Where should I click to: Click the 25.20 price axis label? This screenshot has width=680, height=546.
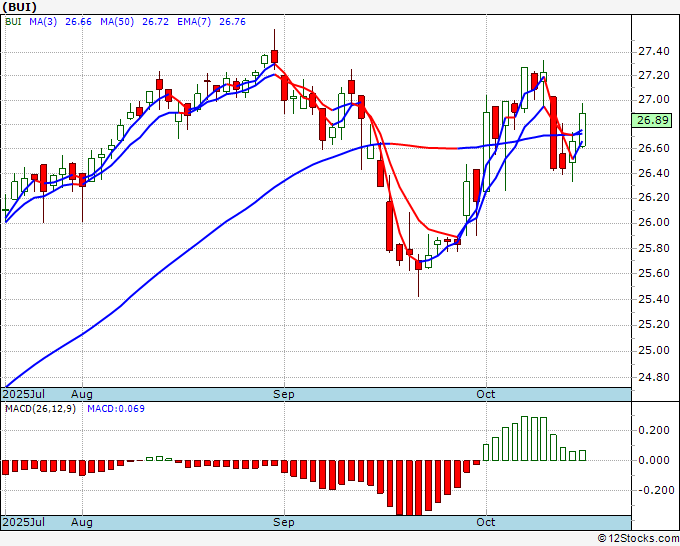[654, 324]
